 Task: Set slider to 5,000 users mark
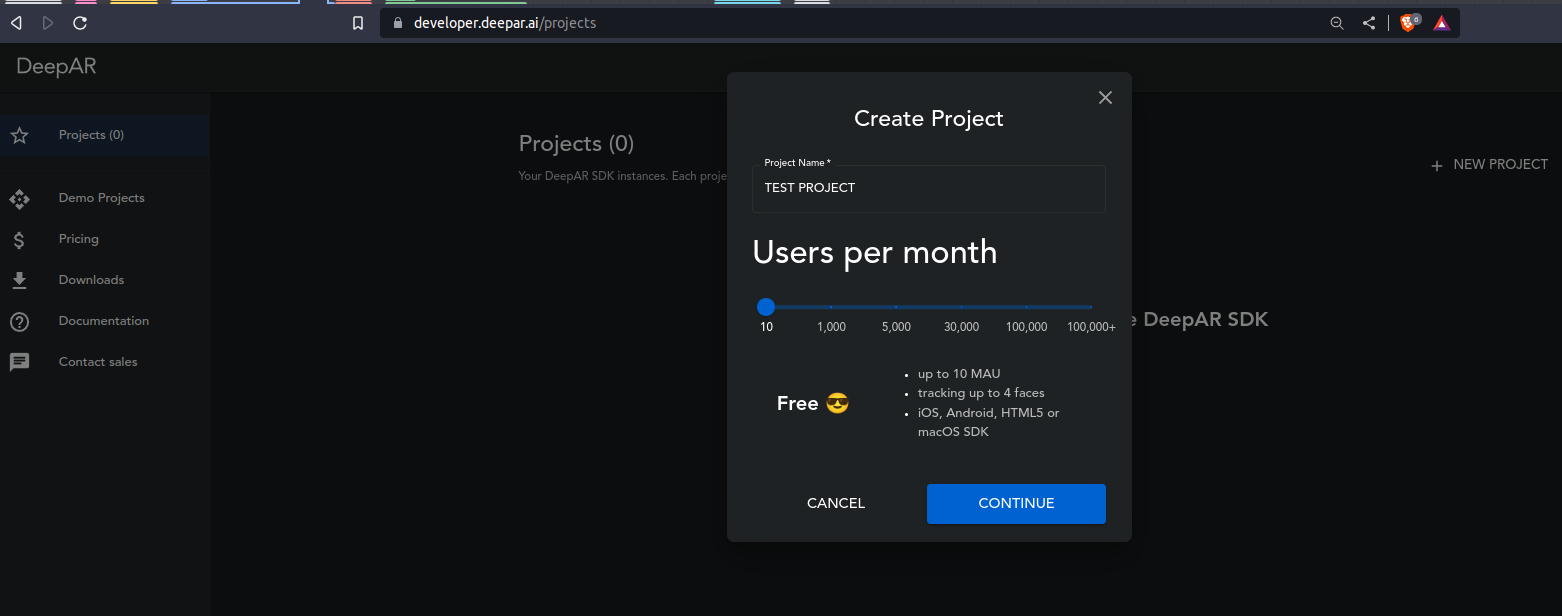pyautogui.click(x=896, y=307)
